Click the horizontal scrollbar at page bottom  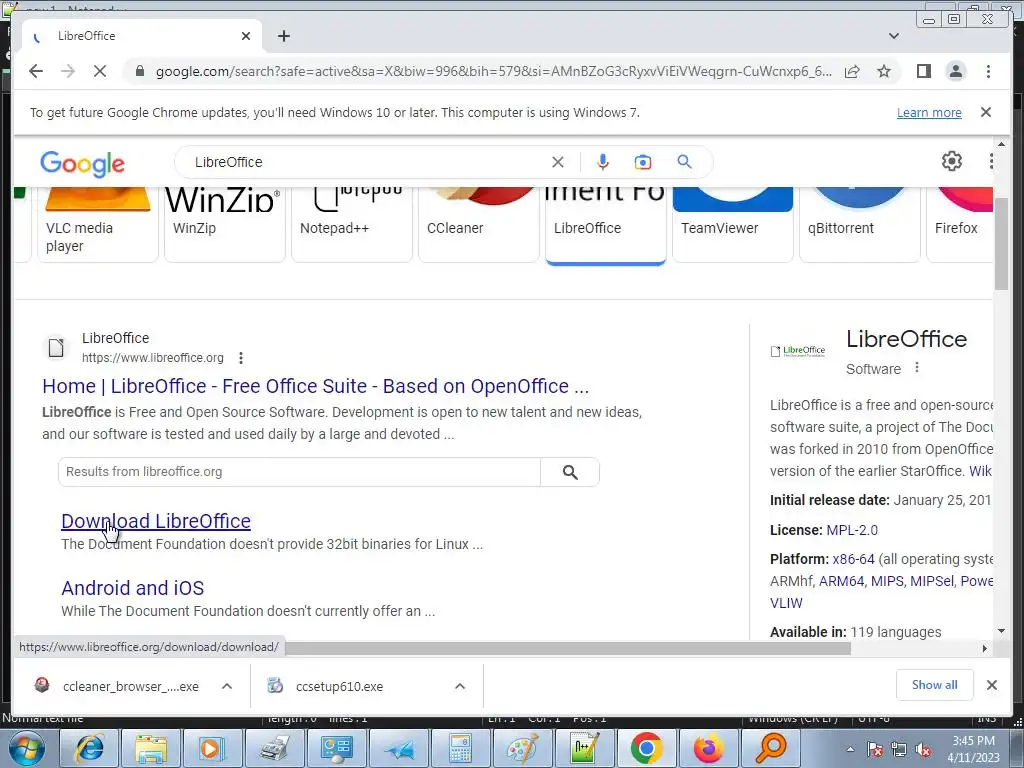(x=568, y=648)
